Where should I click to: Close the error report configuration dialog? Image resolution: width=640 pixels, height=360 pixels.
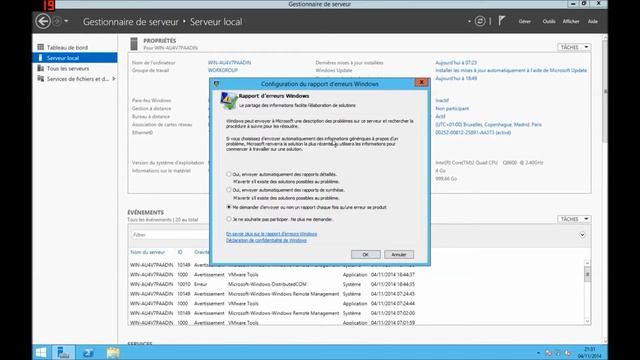pyautogui.click(x=421, y=82)
